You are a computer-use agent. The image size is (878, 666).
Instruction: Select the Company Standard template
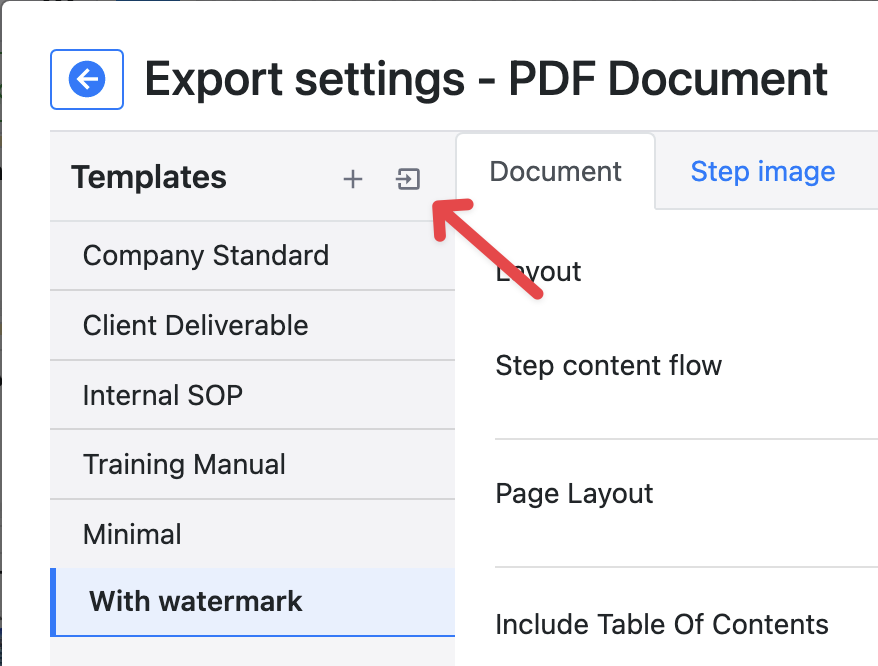206,255
